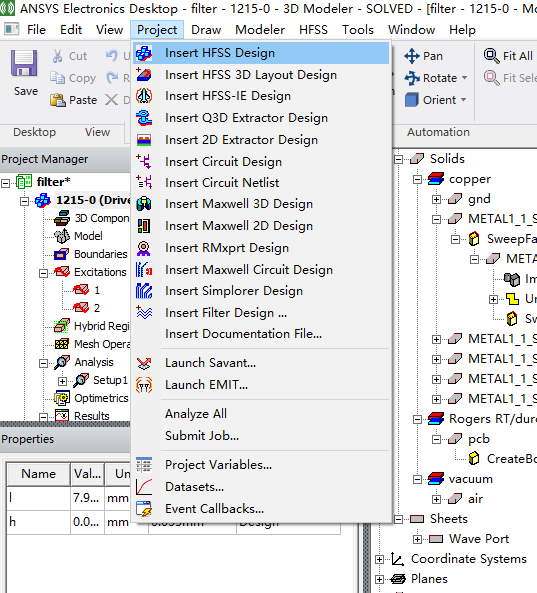Click the Insert Circuit Netlist icon

pyautogui.click(x=144, y=182)
